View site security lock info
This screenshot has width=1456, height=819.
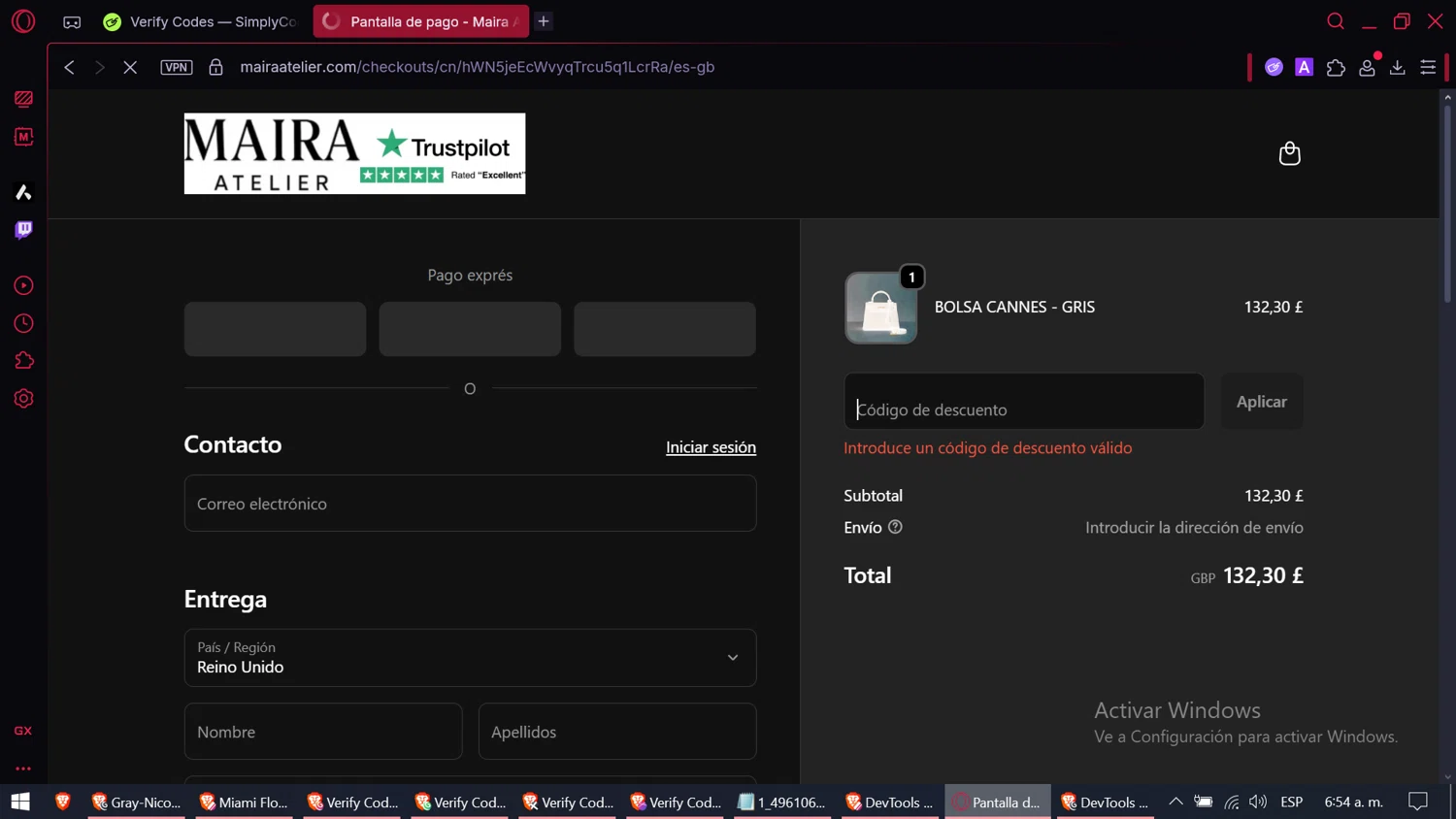[215, 67]
